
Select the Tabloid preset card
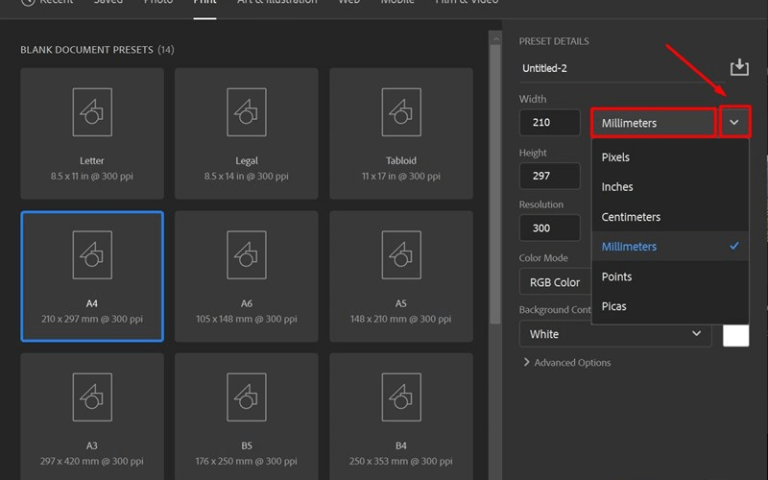pyautogui.click(x=401, y=133)
